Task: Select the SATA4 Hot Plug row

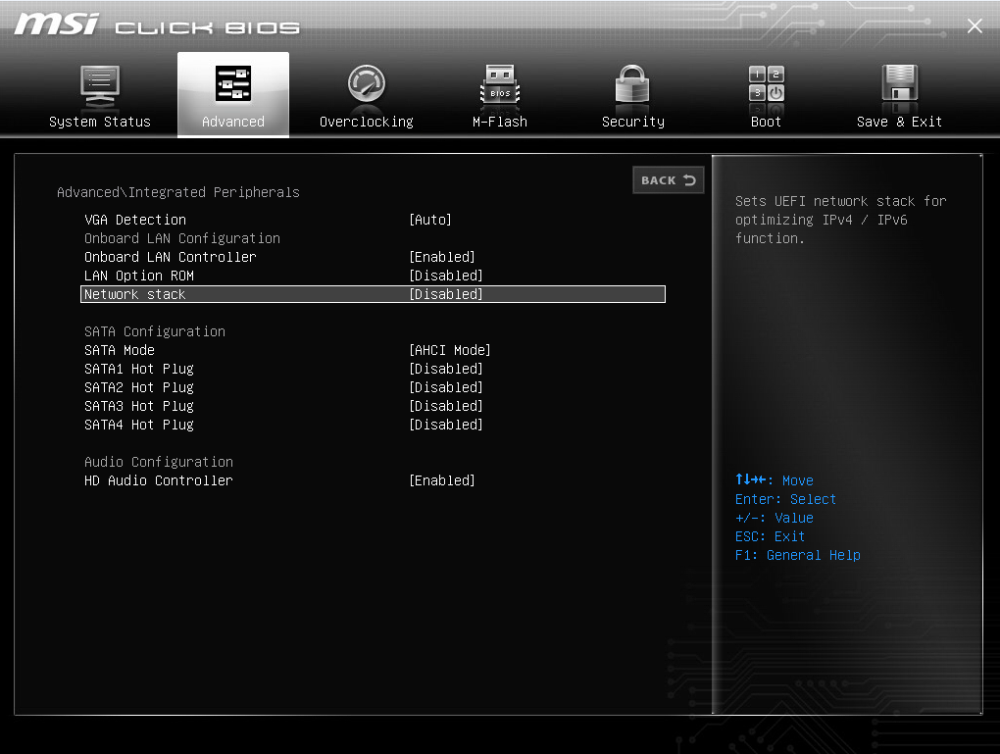Action: (138, 425)
